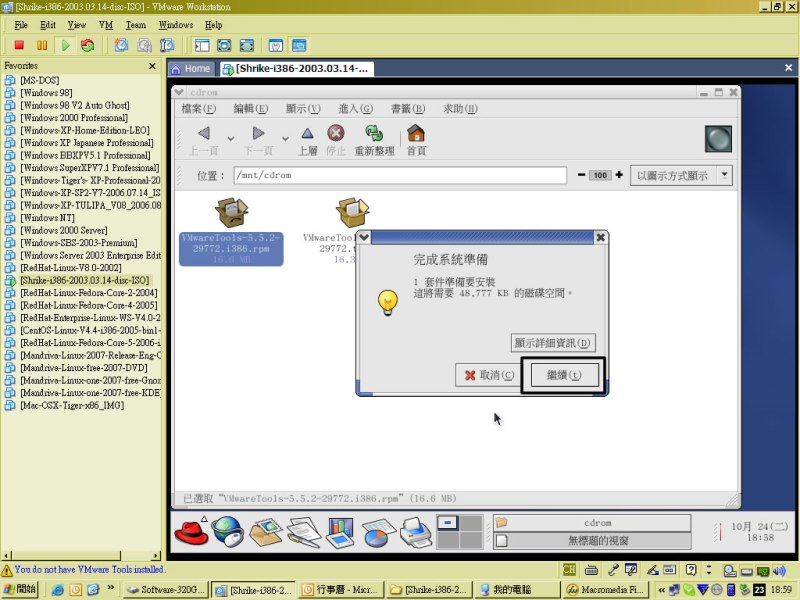Image resolution: width=800 pixels, height=600 pixels.
Task: Open the Nautilus 檔案(F) menu
Action: 198,109
